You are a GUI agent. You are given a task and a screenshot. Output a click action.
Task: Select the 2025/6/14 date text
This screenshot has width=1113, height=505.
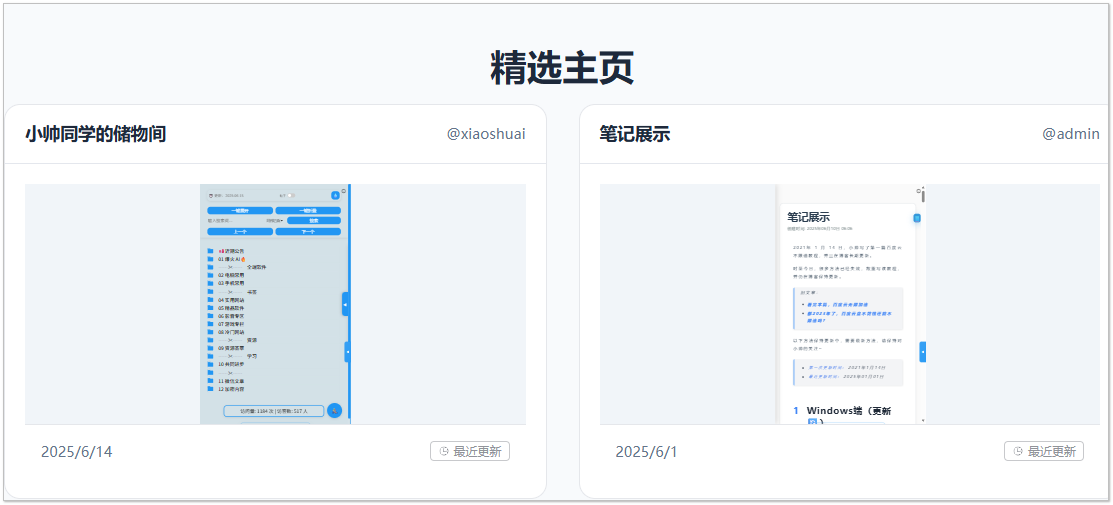tap(77, 452)
